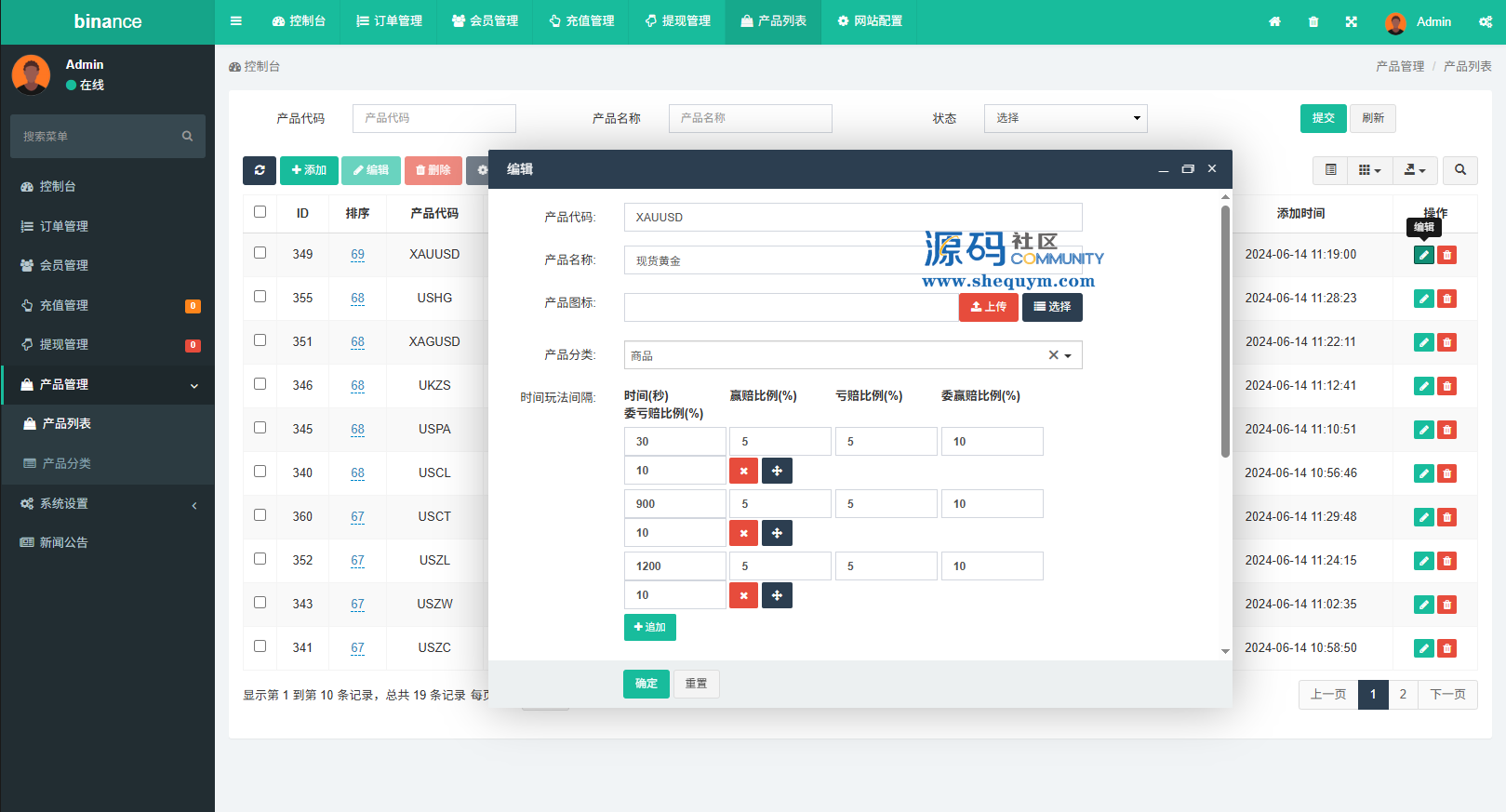Viewport: 1506px width, 812px height.
Task: Open the column display grid dropdown
Action: (x=1369, y=170)
